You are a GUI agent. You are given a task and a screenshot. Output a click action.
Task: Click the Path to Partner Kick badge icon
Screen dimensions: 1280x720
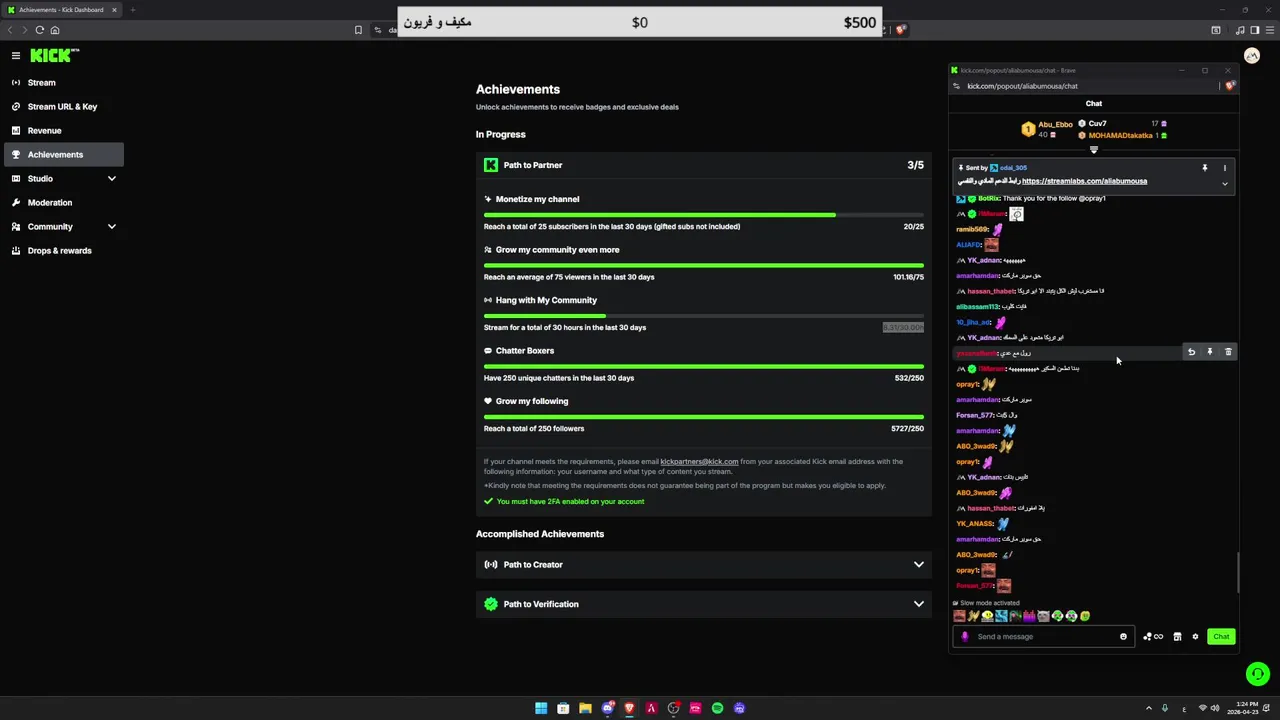tap(491, 165)
